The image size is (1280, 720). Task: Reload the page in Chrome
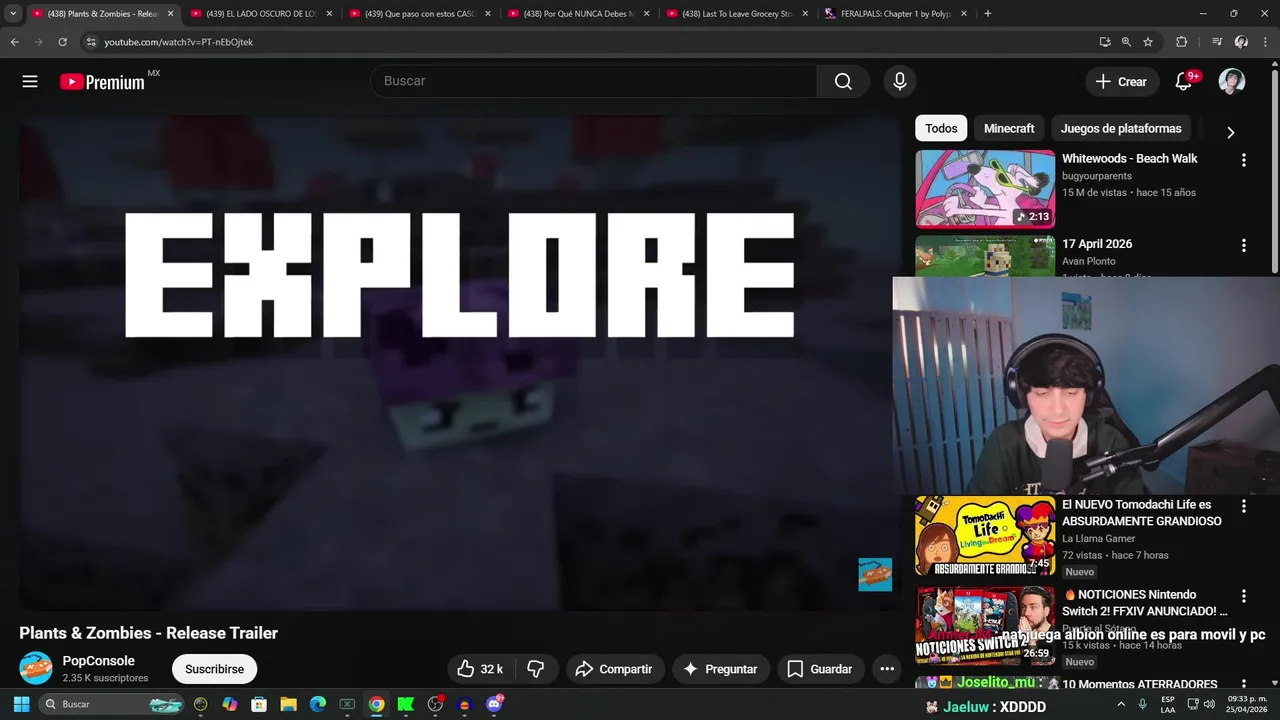[62, 42]
